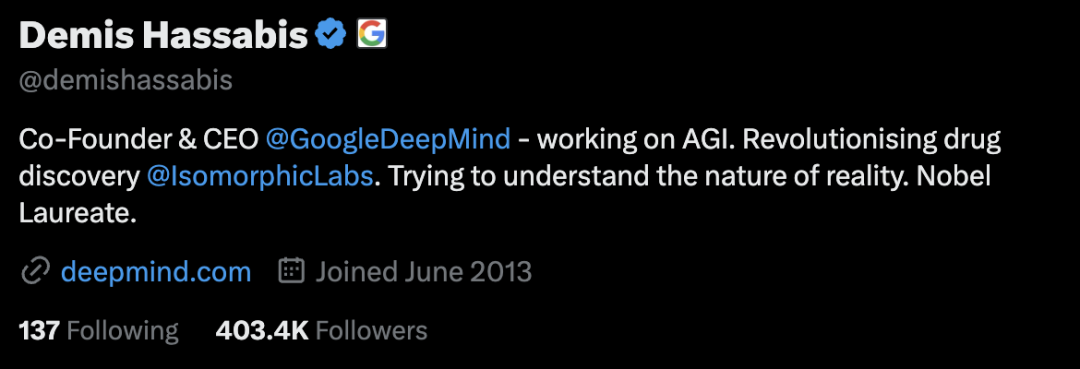Click the word 'Laureate.' in the bio
The height and width of the screenshot is (369, 1080).
click(78, 214)
